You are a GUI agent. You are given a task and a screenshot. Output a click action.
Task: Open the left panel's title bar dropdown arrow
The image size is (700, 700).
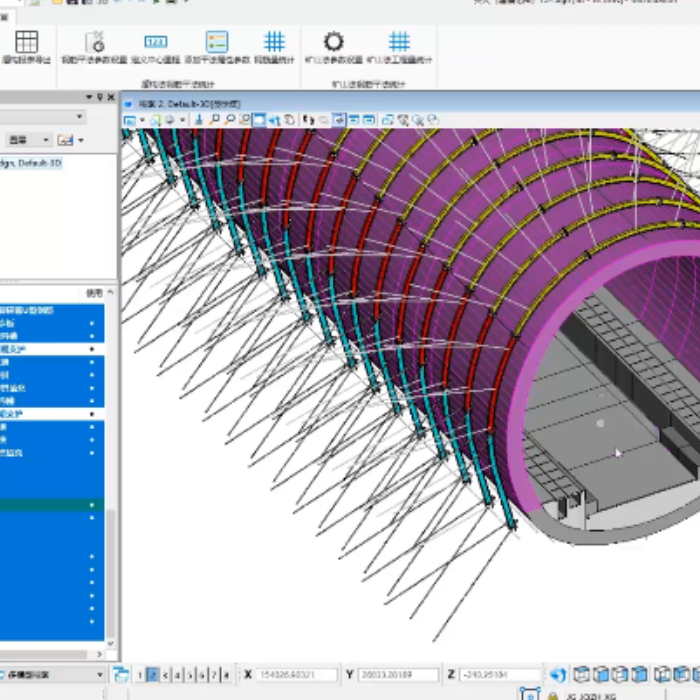click(x=89, y=97)
